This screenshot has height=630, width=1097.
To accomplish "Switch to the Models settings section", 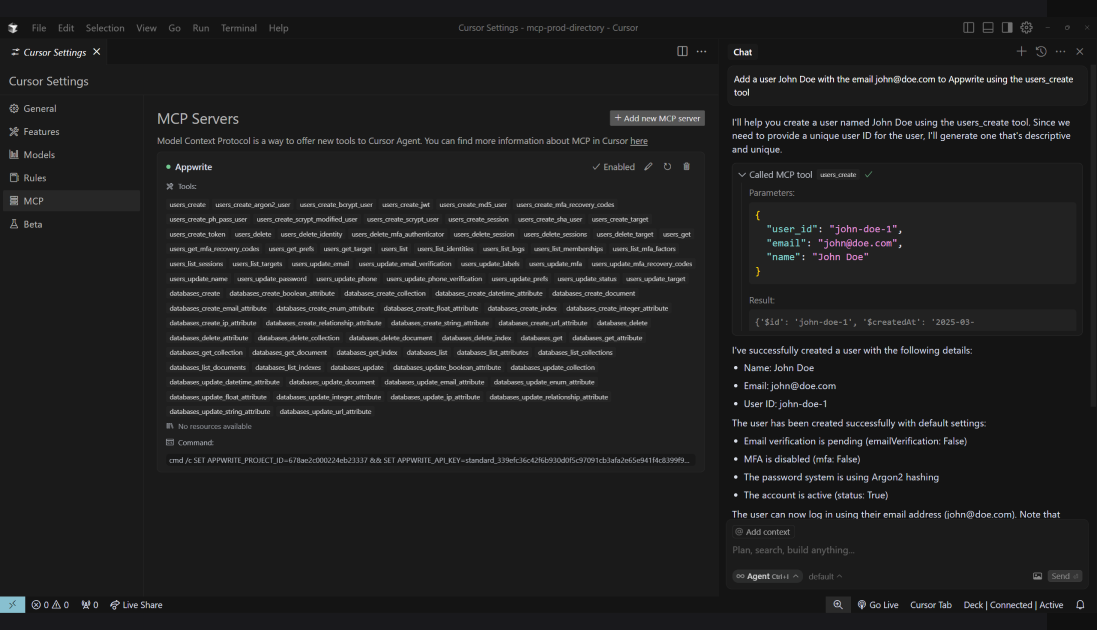I will (39, 155).
